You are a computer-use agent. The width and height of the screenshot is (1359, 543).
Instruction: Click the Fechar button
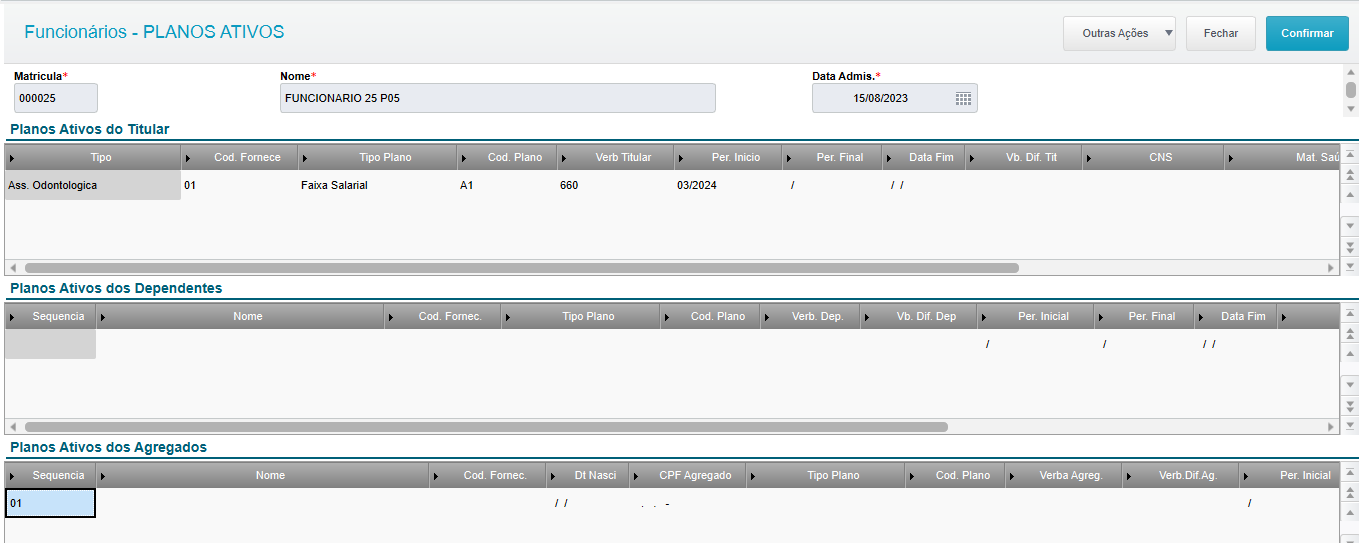click(1221, 33)
